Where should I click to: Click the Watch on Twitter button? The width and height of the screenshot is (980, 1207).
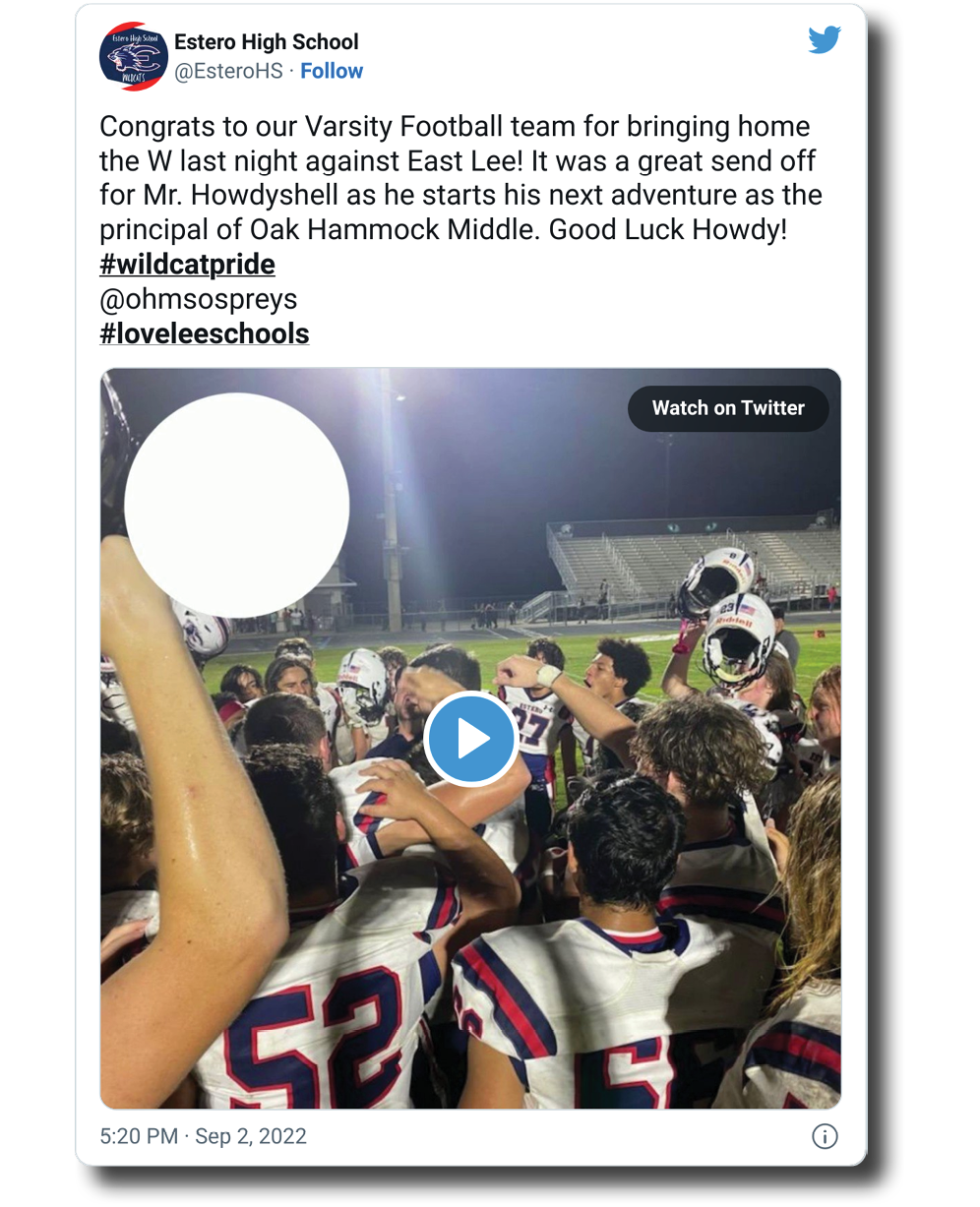pos(728,408)
